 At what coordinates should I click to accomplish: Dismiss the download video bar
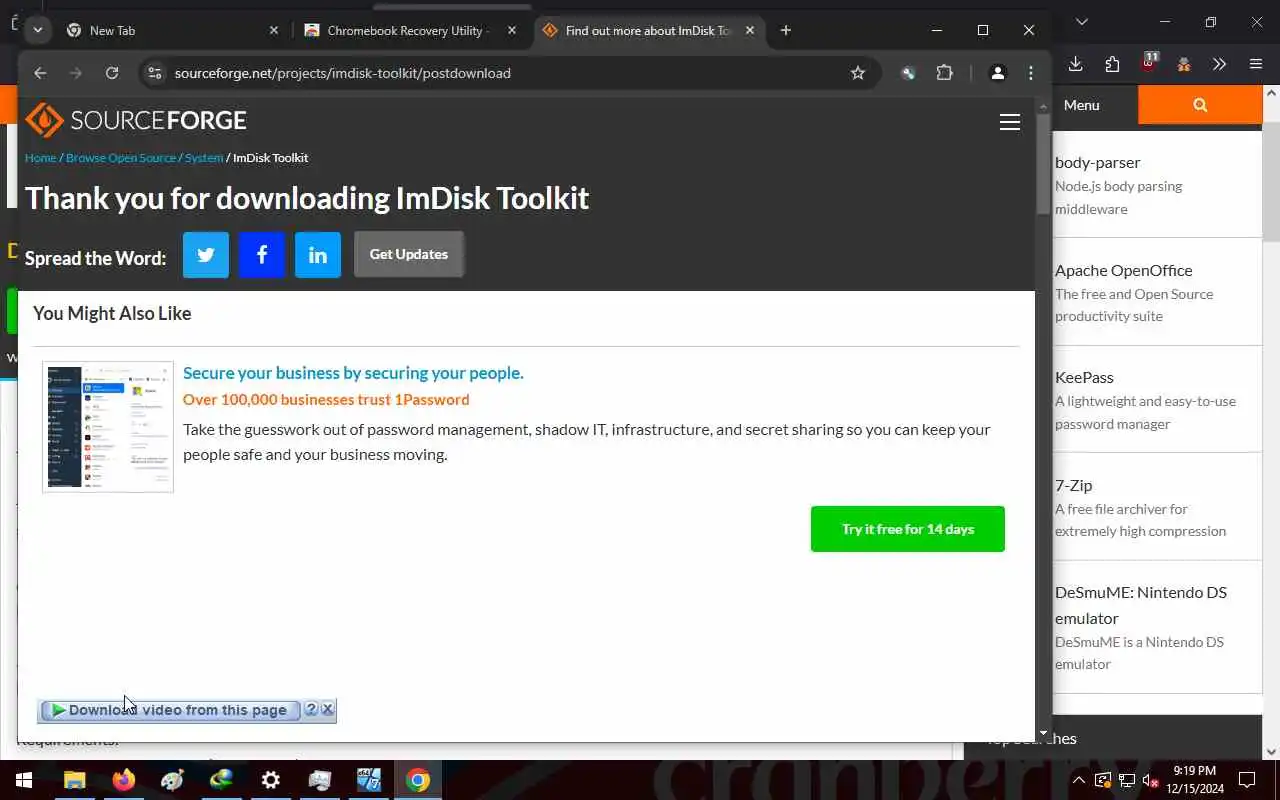click(x=327, y=709)
